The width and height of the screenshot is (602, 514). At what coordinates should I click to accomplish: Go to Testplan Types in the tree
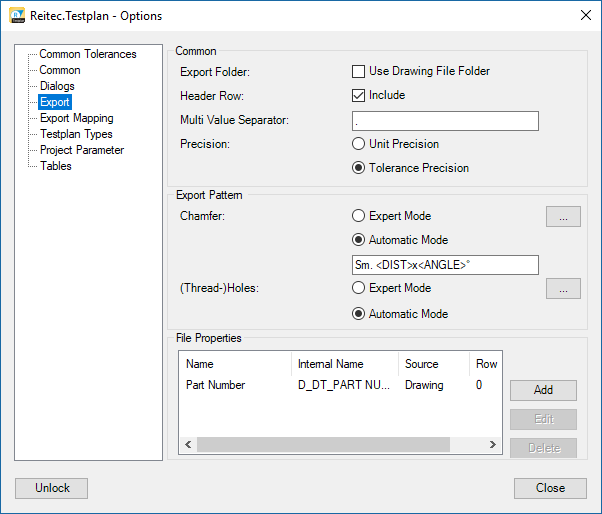[76, 134]
